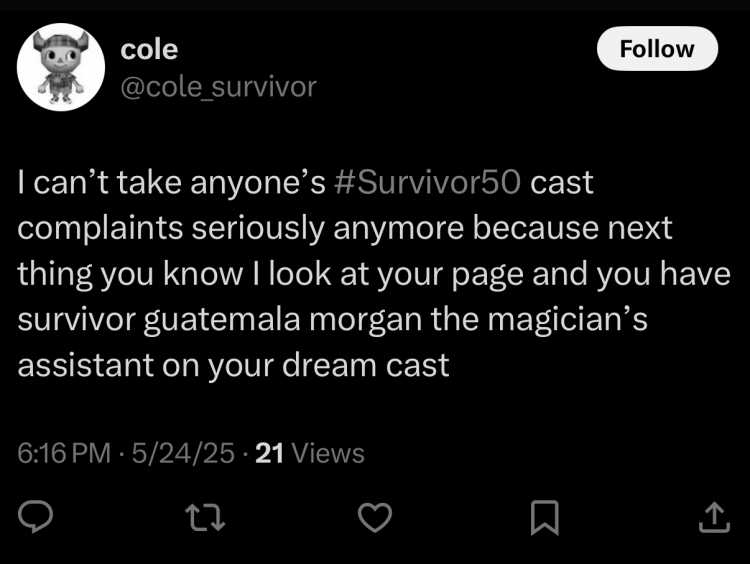Open the share upload arrow icon
750x564 pixels.
714,517
